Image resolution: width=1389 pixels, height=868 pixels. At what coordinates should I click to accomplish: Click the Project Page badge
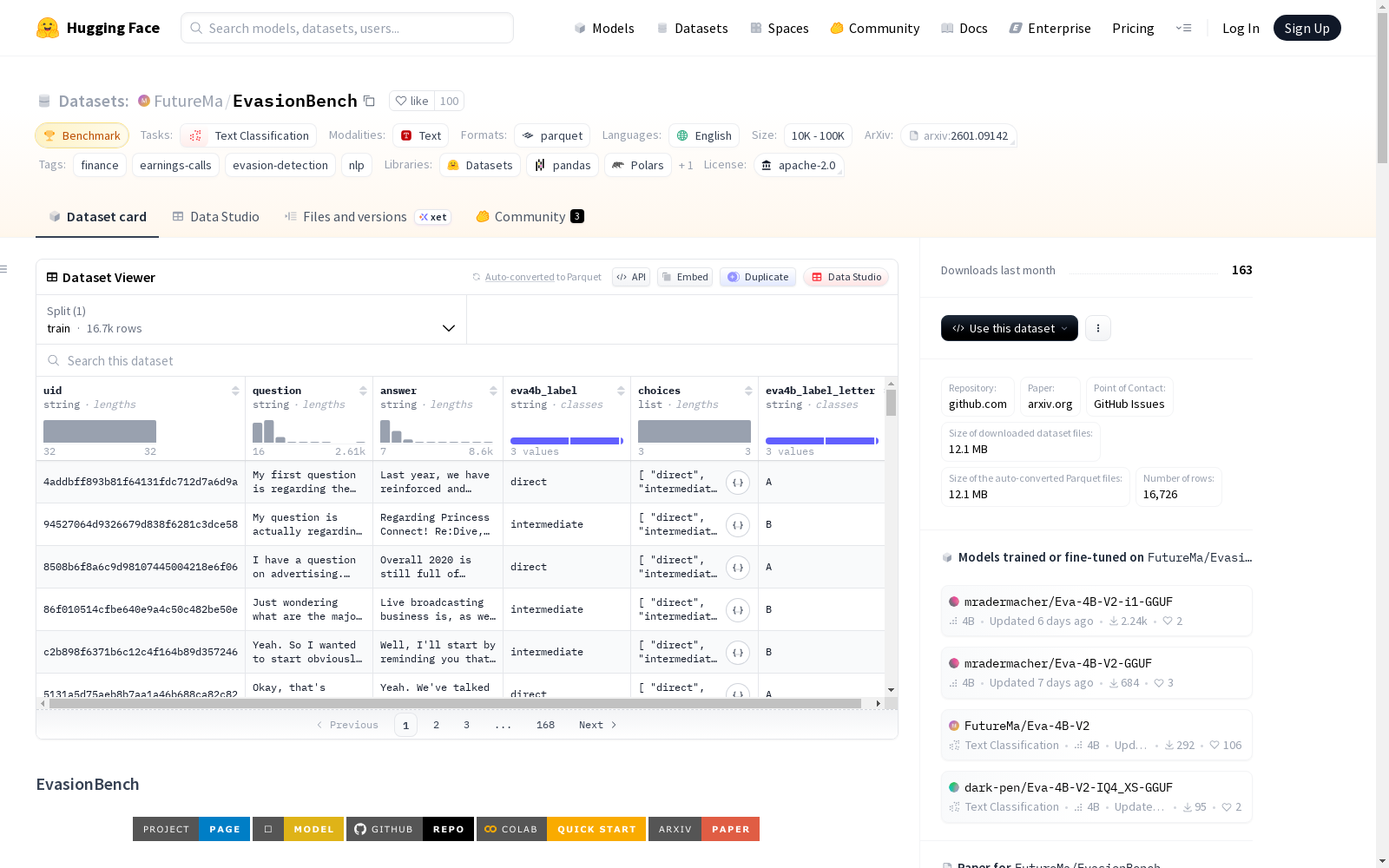(x=191, y=829)
